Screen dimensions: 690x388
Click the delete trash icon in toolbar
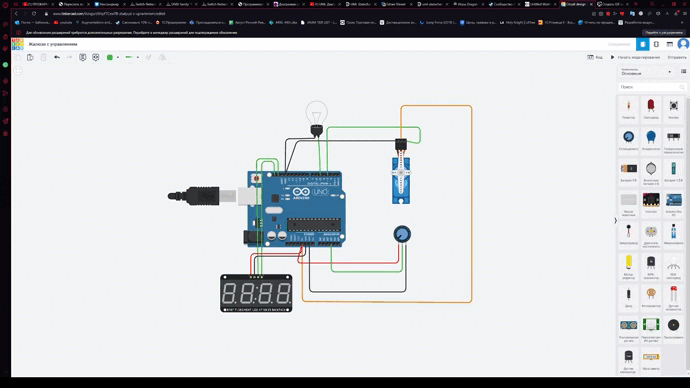coord(43,57)
